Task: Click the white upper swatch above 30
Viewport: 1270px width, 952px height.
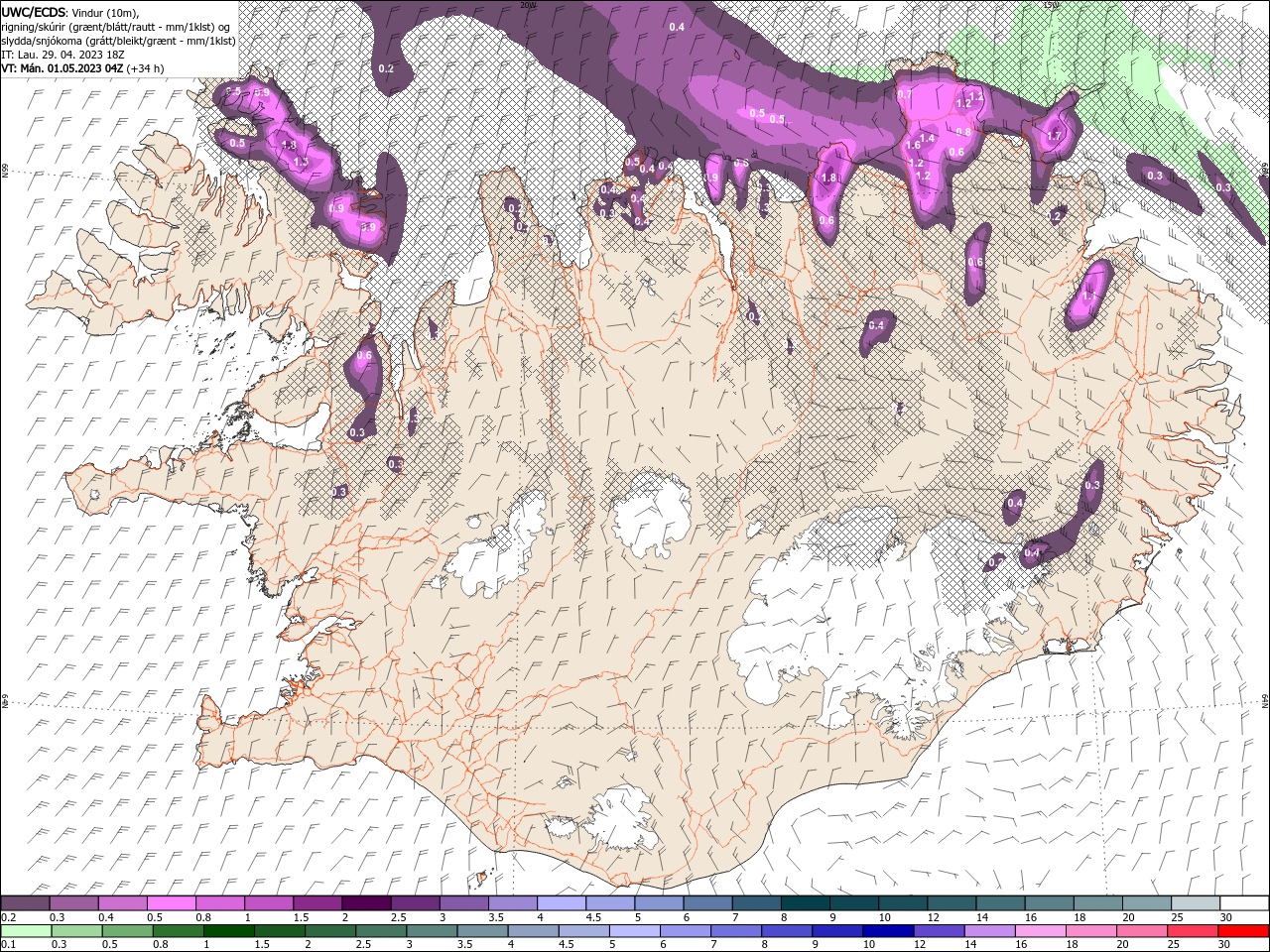Action: coord(1244,903)
